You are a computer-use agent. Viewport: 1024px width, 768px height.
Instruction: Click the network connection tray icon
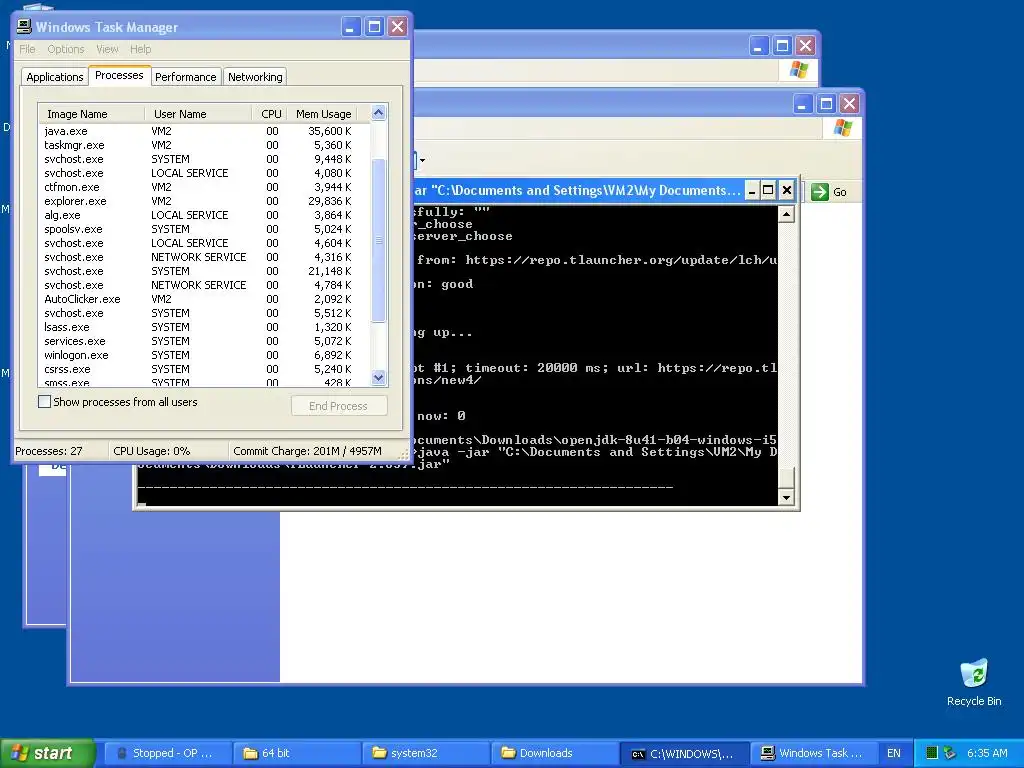click(950, 753)
